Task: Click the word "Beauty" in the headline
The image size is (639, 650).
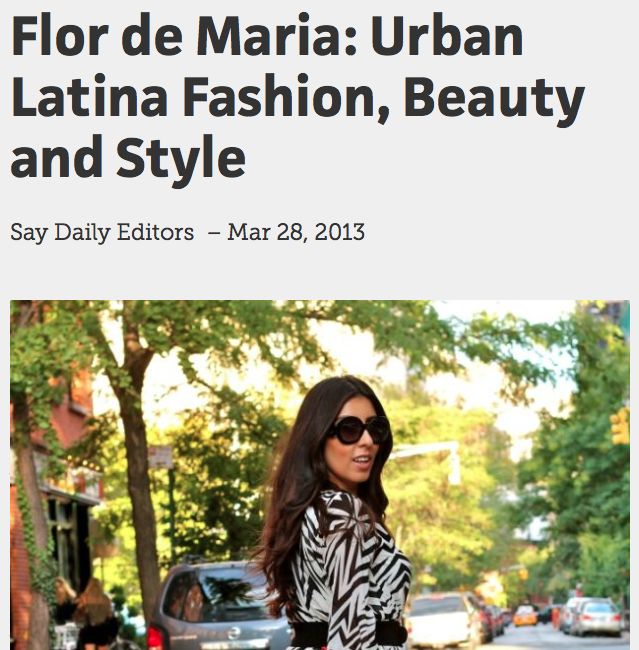Action: point(494,99)
